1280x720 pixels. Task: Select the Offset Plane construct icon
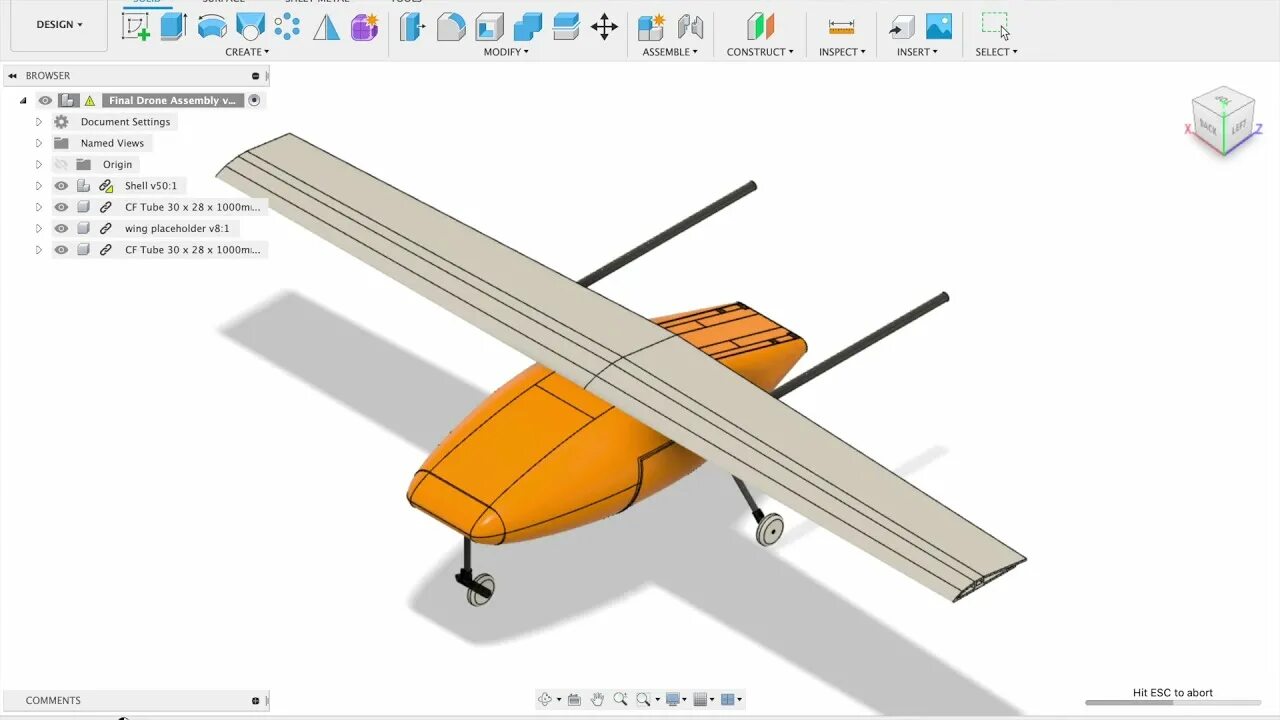coord(760,26)
